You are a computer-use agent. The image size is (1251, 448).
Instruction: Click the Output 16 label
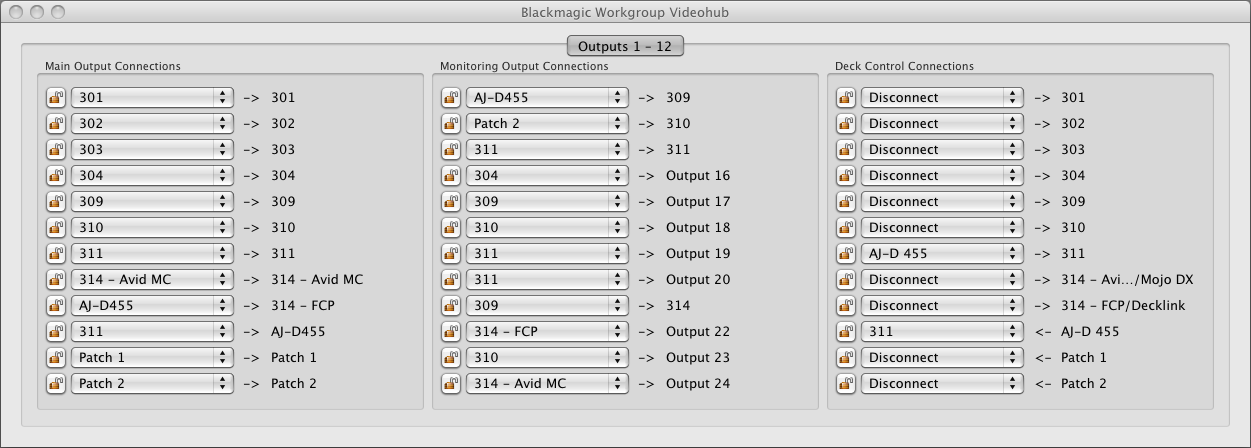[x=698, y=176]
